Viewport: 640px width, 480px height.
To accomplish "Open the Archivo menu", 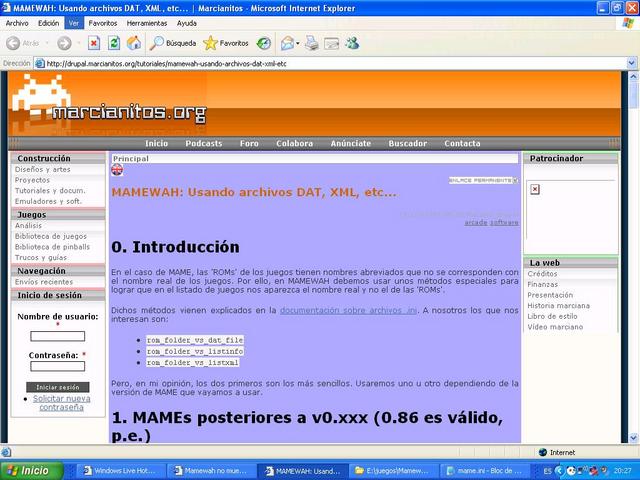I will [17, 23].
